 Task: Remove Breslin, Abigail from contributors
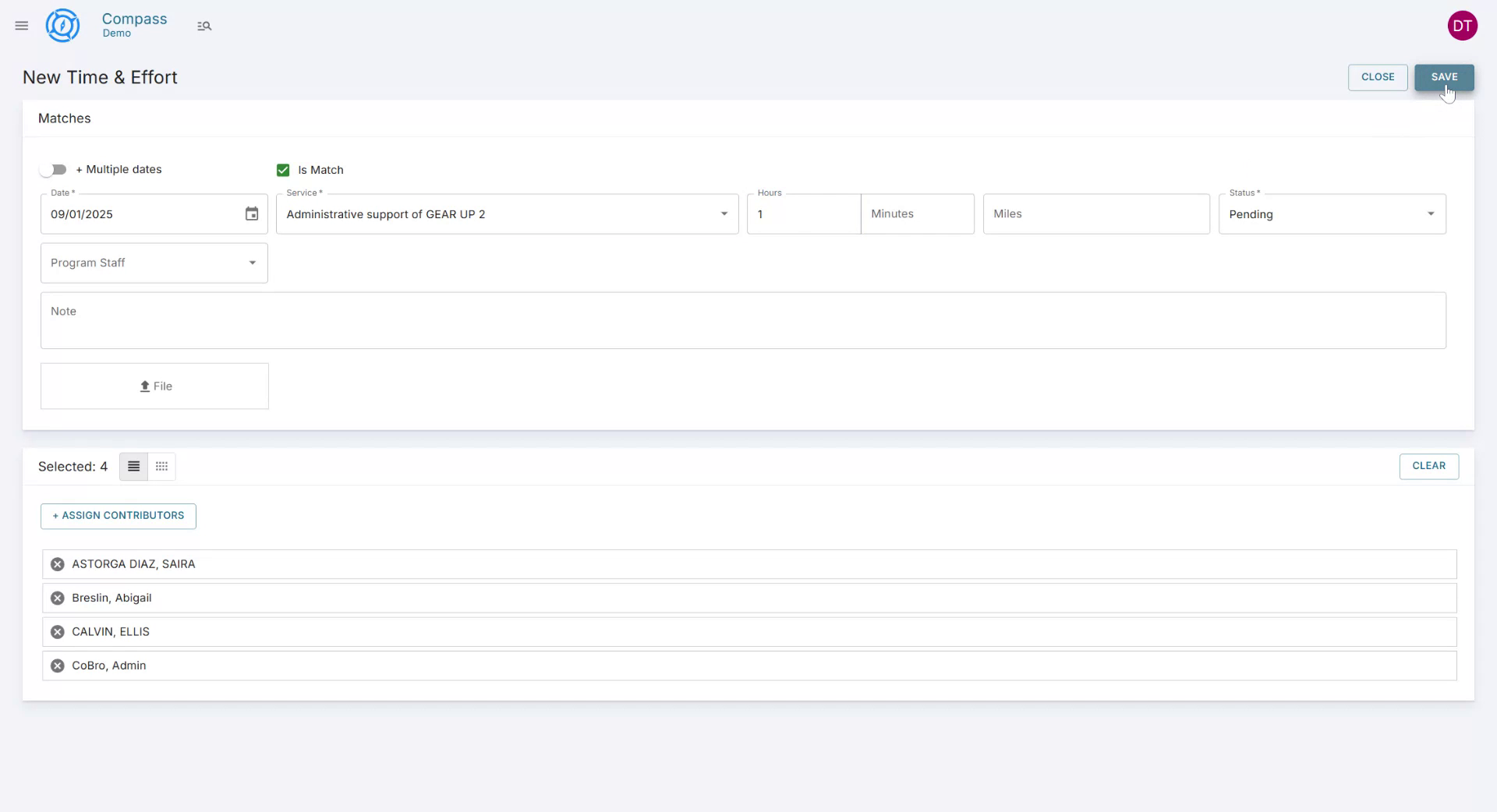[56, 598]
